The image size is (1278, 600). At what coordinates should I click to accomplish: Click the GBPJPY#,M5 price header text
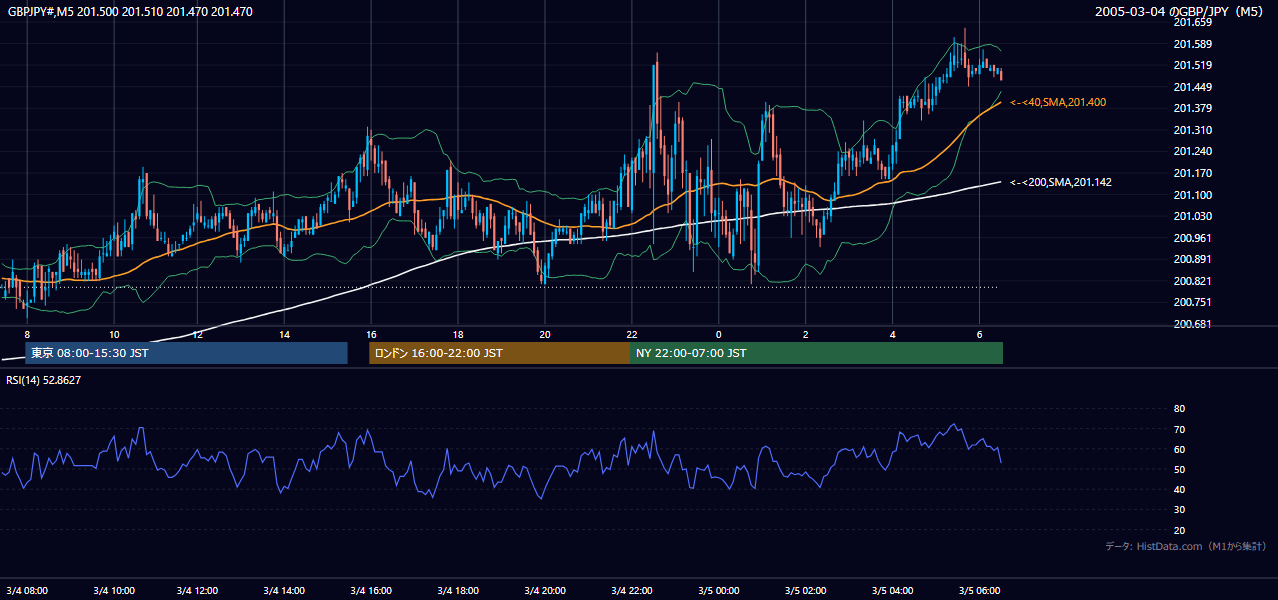coord(130,12)
